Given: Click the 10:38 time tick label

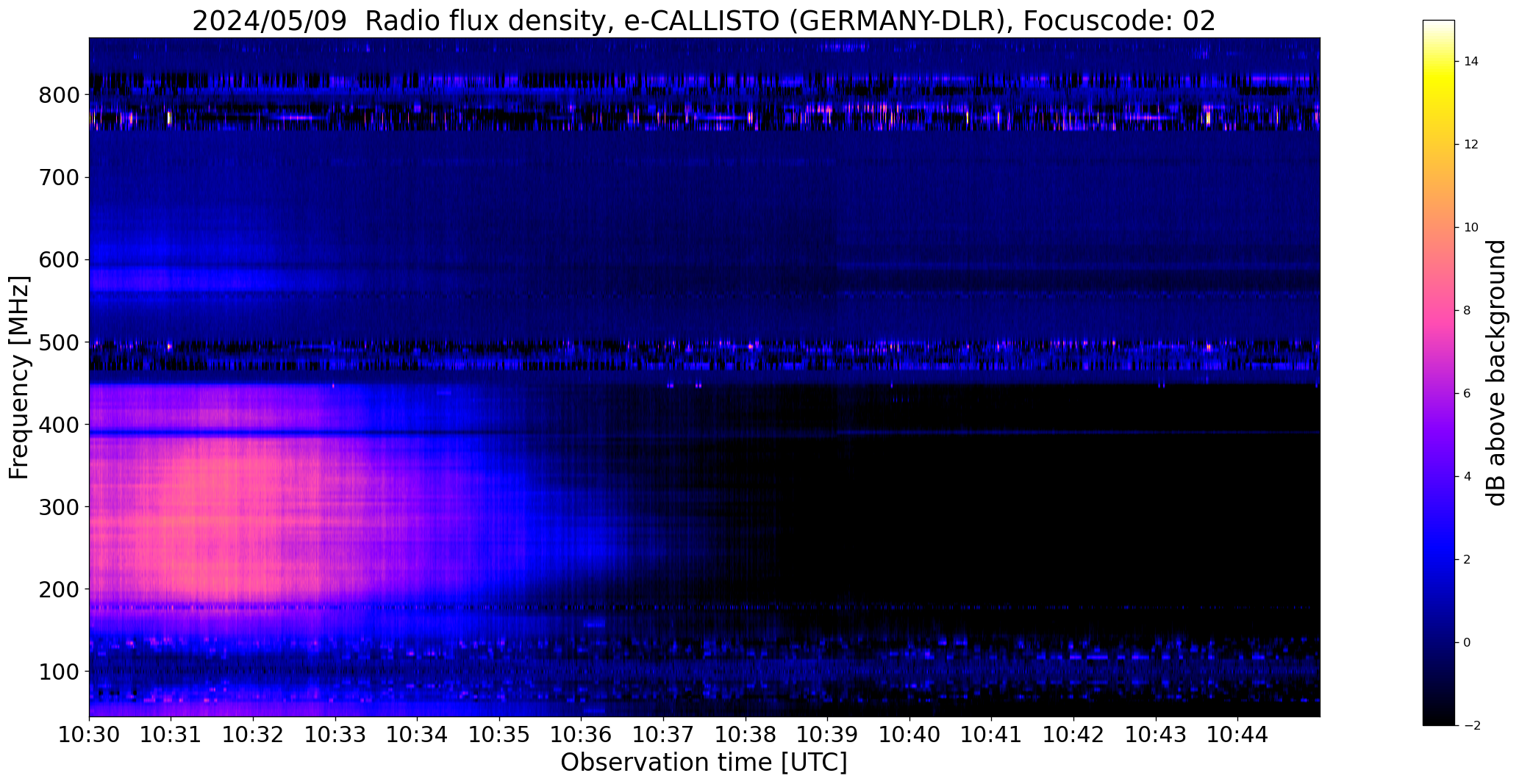Looking at the screenshot, I should pyautogui.click(x=746, y=735).
